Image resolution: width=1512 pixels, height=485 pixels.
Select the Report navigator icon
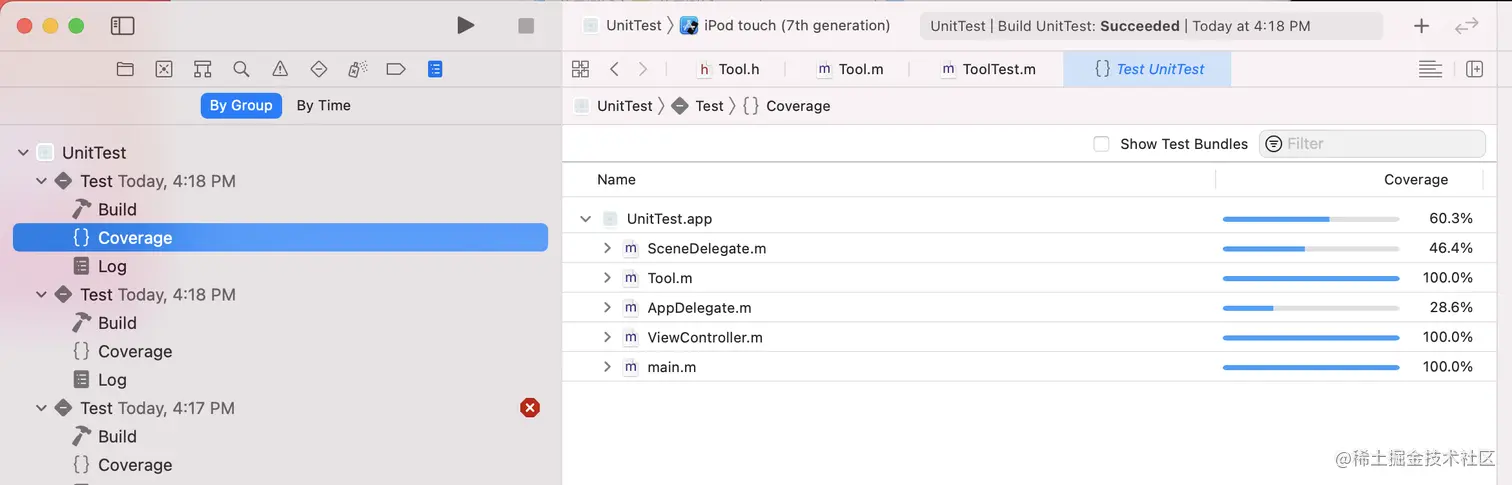(x=434, y=69)
